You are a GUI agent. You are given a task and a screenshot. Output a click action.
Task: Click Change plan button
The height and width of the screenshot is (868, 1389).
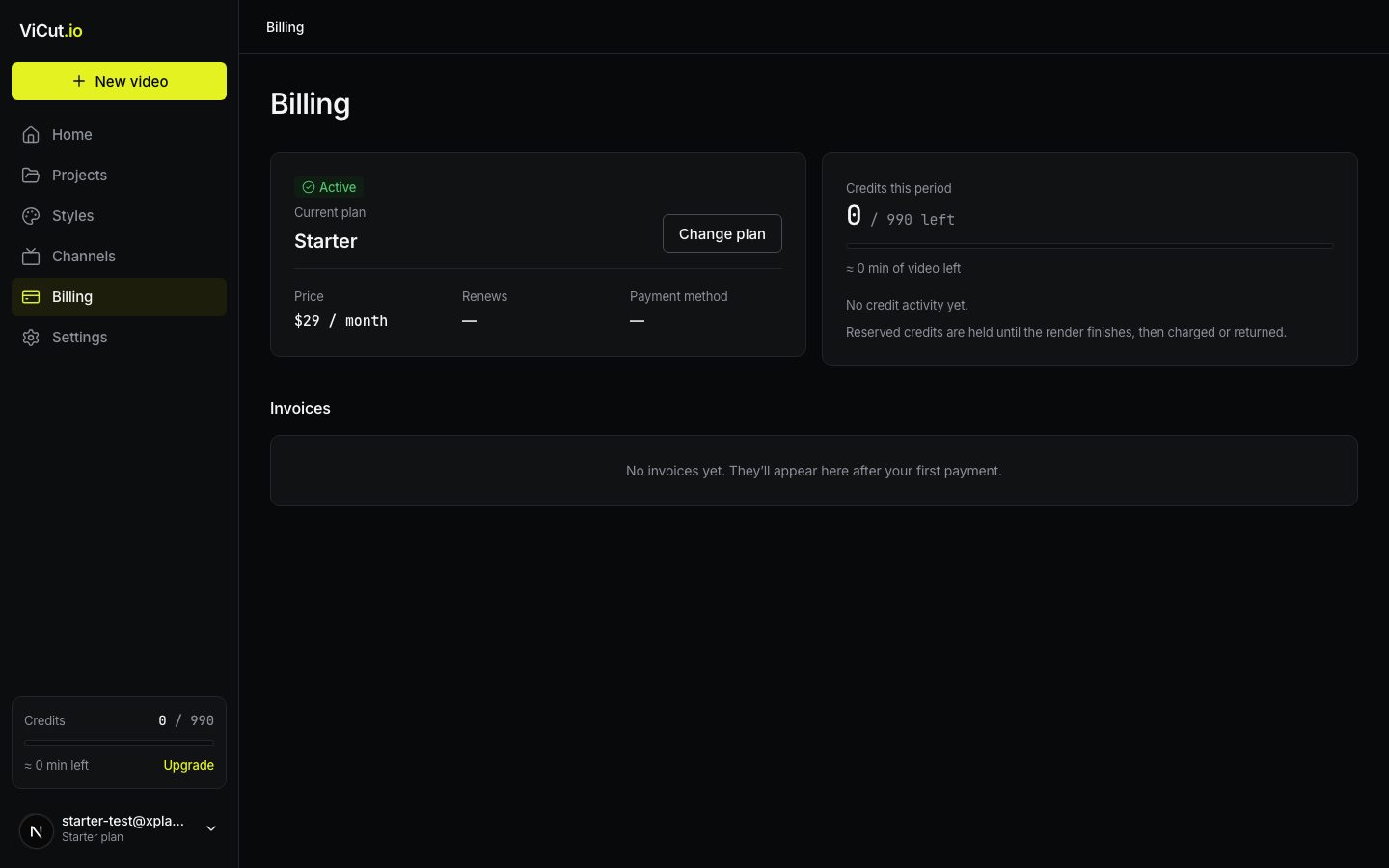(722, 233)
